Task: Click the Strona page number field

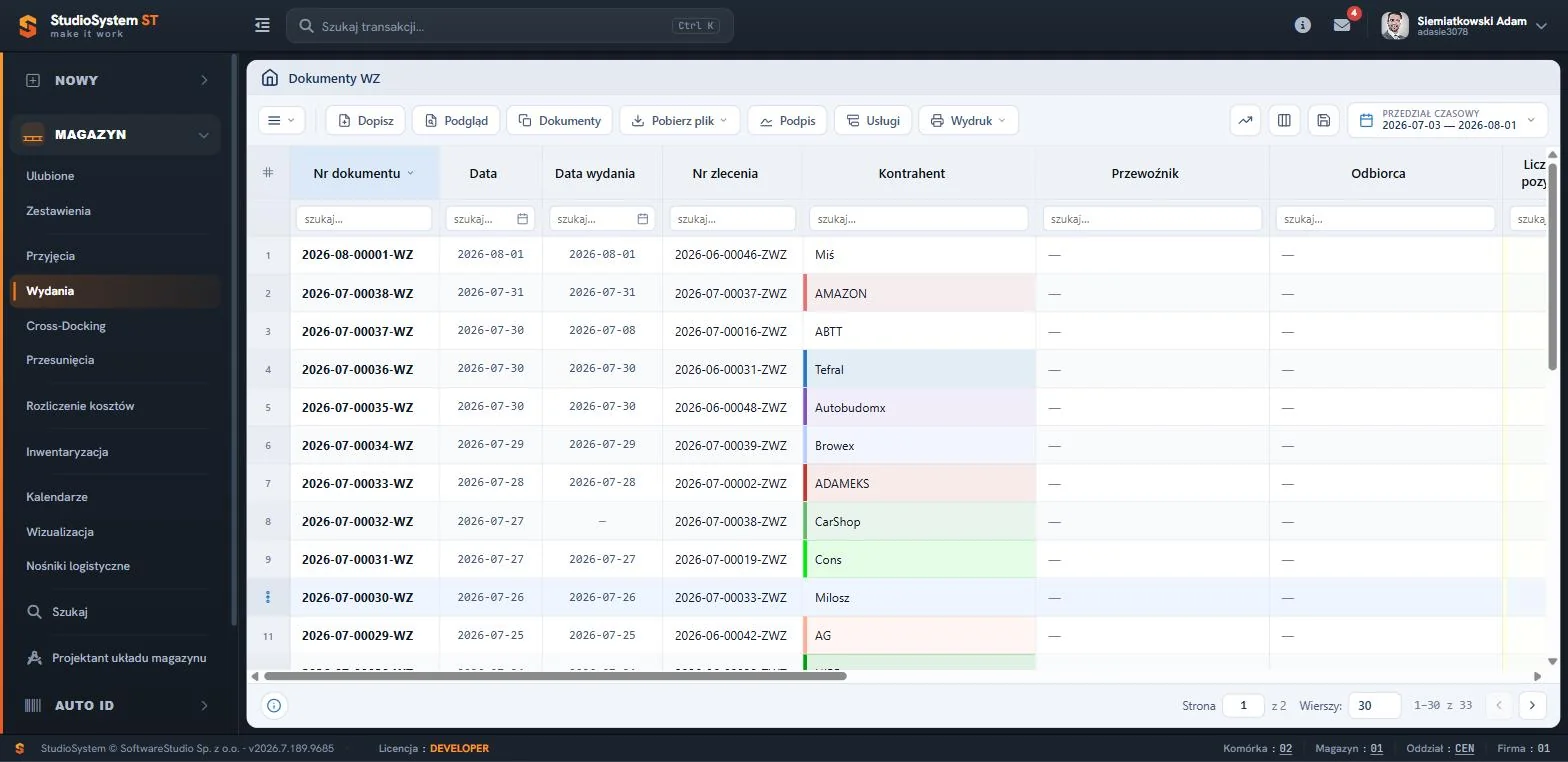Action: click(1244, 705)
